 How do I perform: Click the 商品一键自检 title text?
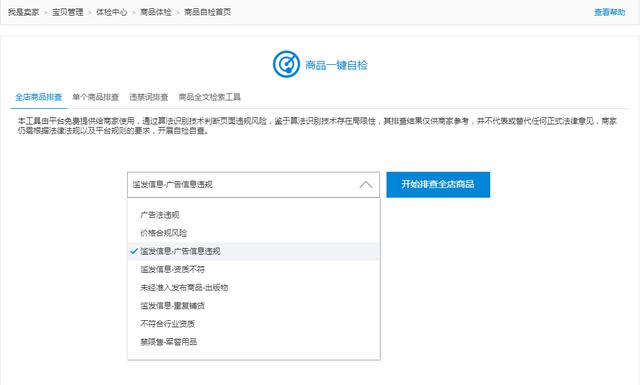336,65
